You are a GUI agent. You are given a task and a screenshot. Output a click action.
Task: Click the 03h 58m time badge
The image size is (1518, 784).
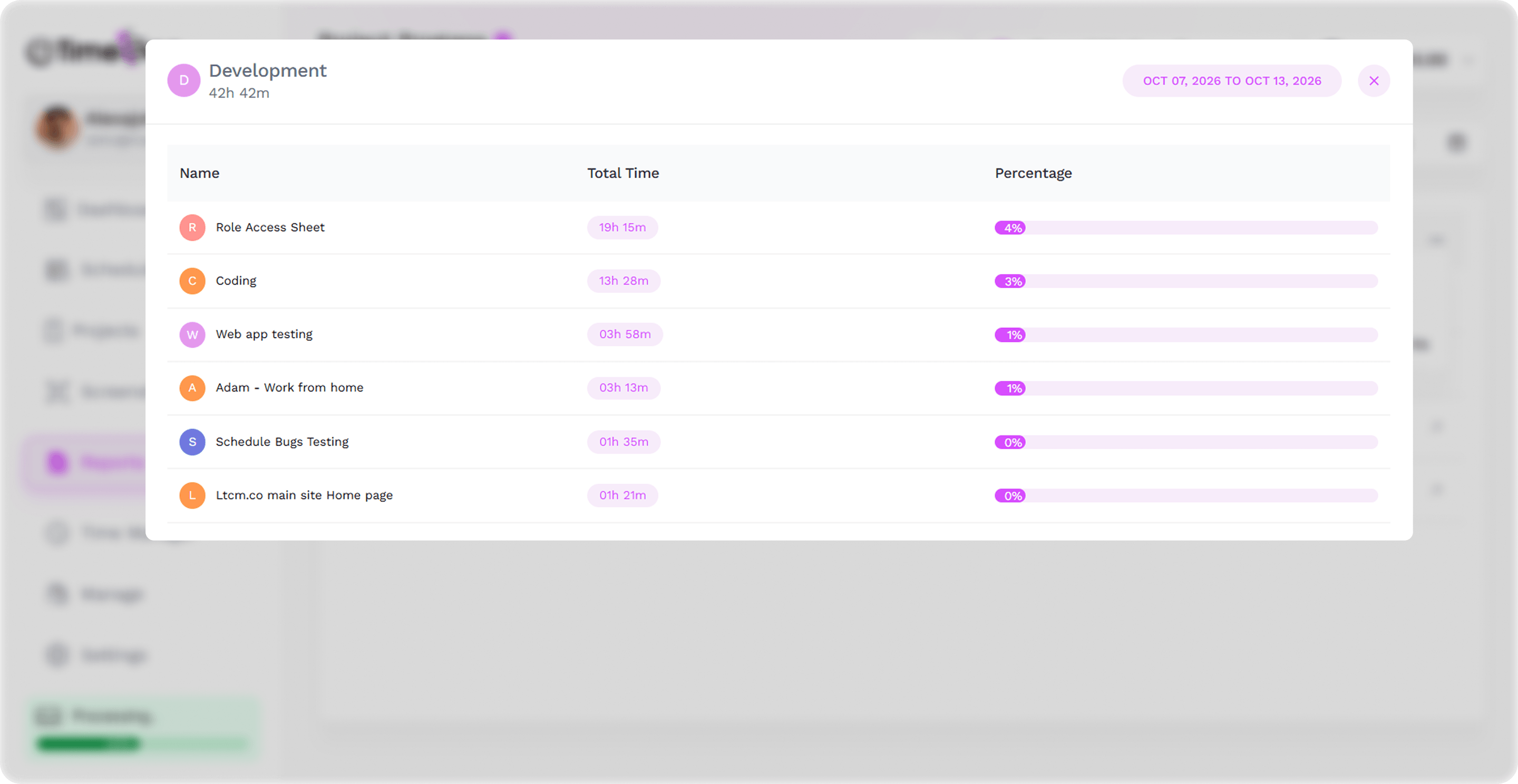coord(625,335)
